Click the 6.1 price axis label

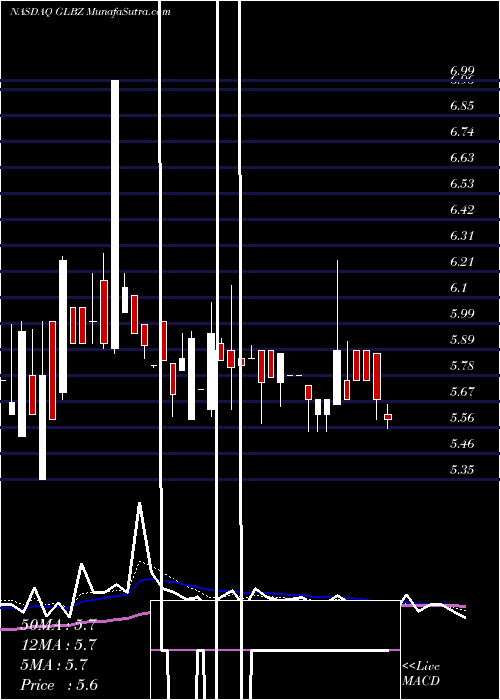[x=459, y=288]
